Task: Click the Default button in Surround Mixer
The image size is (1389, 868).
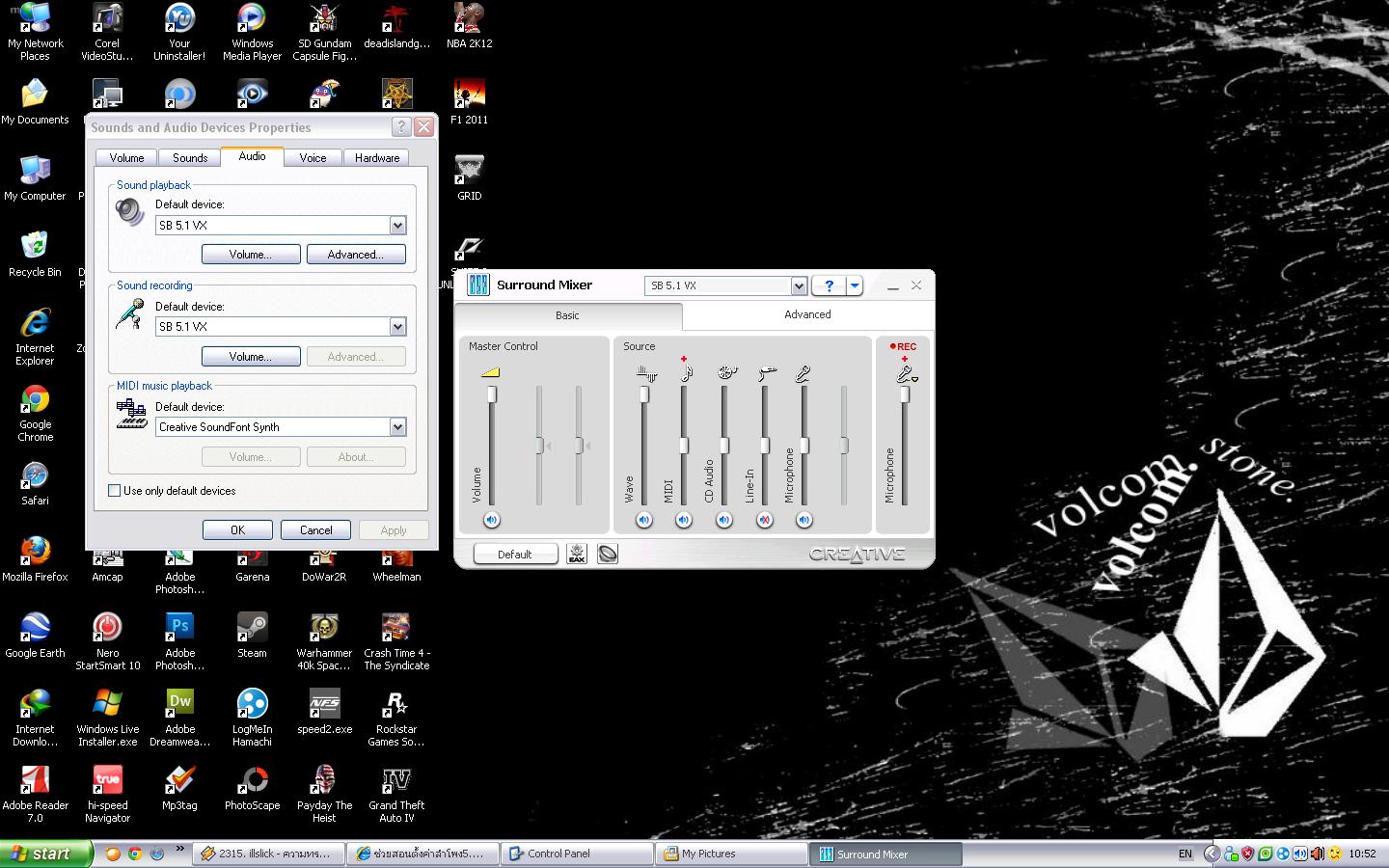Action: [515, 555]
